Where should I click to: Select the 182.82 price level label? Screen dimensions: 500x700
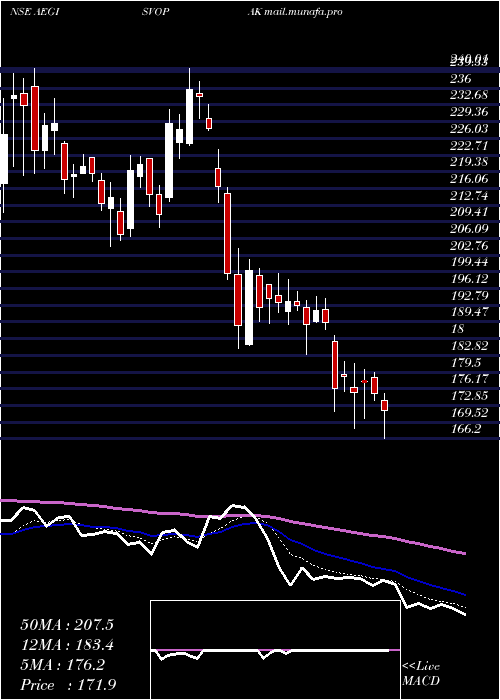[x=469, y=346]
